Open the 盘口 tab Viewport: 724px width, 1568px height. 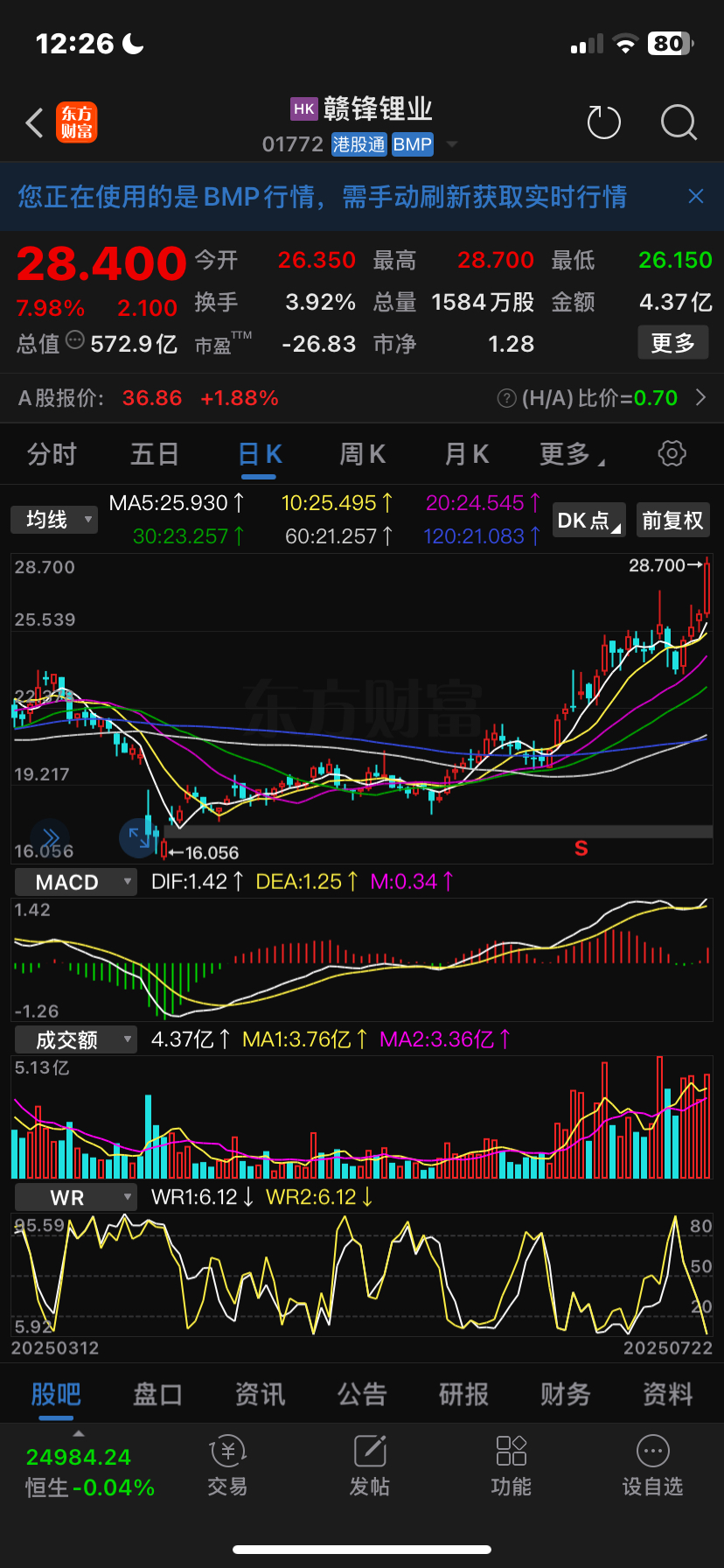pos(157,1394)
